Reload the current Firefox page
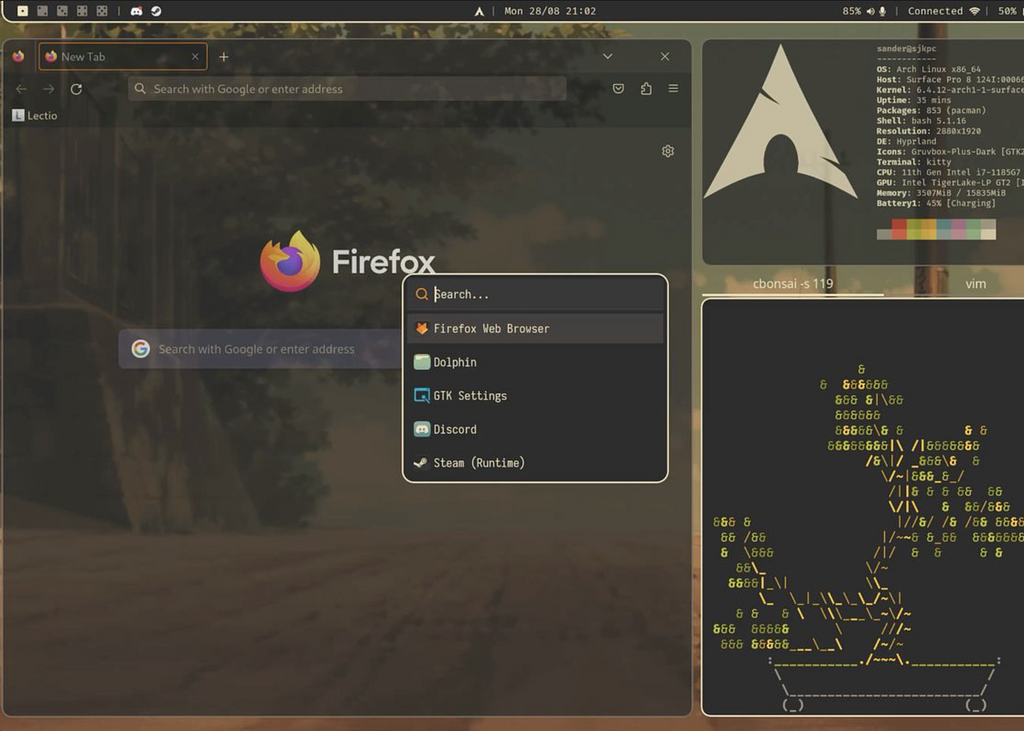The width and height of the screenshot is (1024, 731). tap(76, 89)
